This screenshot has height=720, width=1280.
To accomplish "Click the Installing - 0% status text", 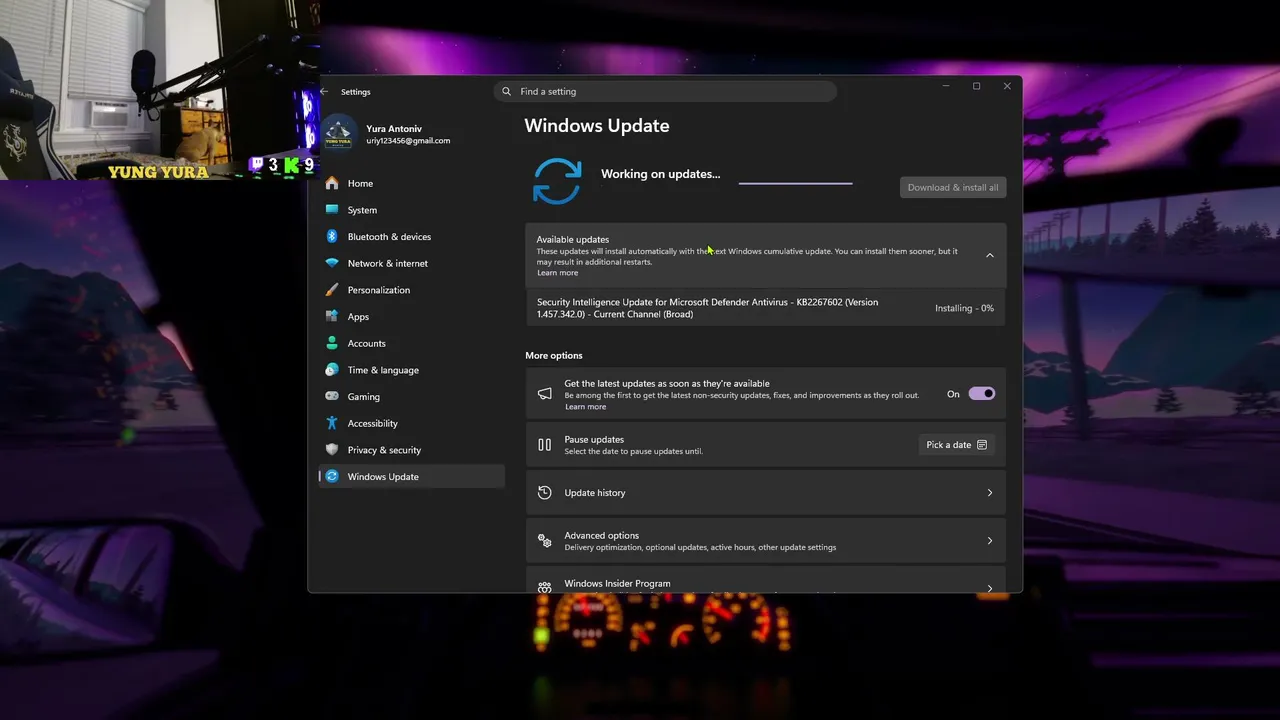I will click(x=964, y=308).
